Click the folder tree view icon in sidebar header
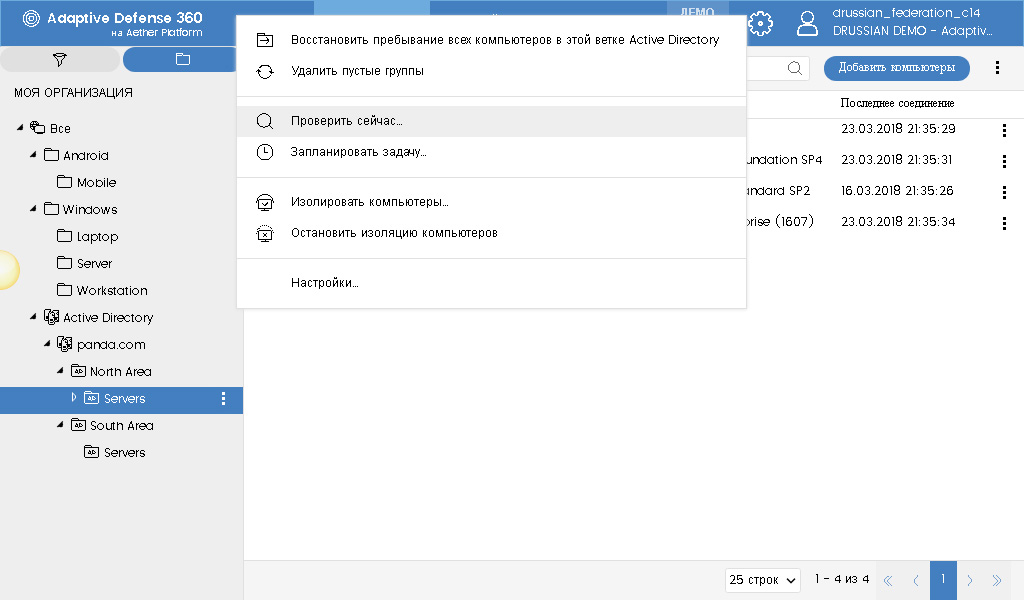Viewport: 1024px width, 600px height. tap(180, 58)
